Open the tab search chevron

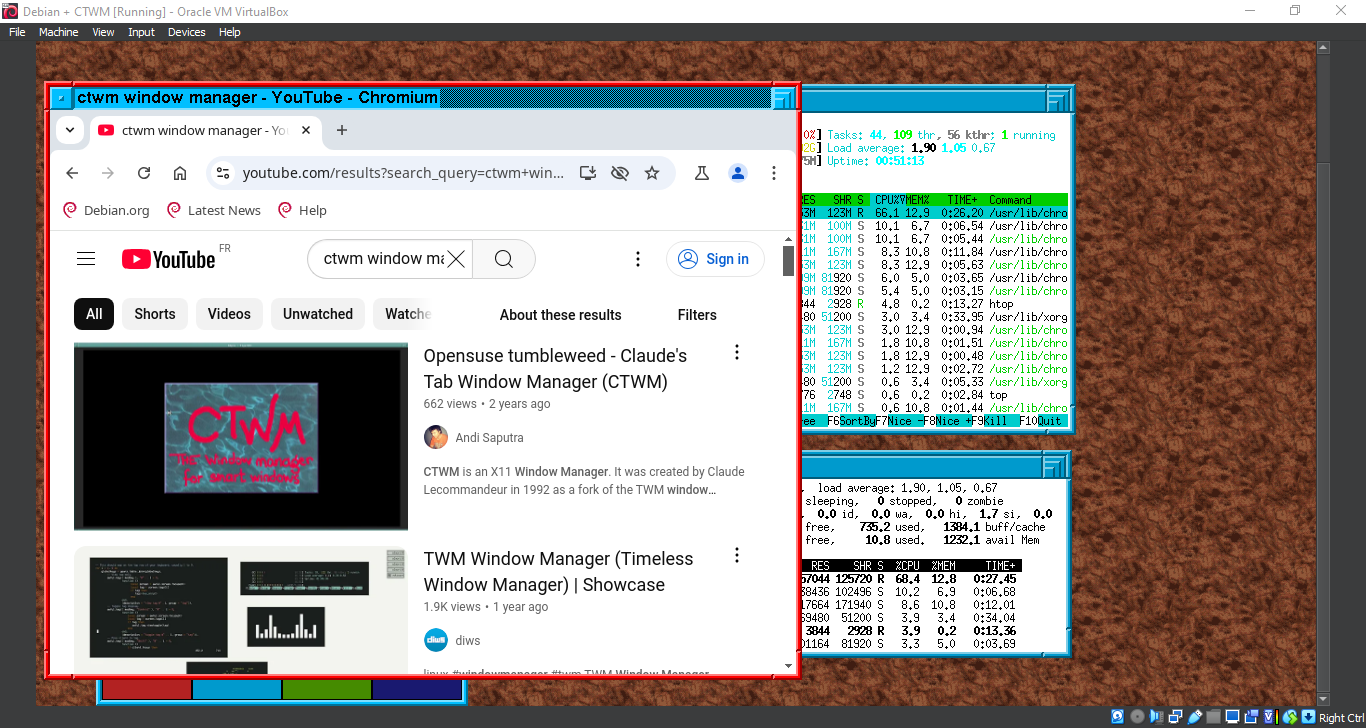pos(70,130)
